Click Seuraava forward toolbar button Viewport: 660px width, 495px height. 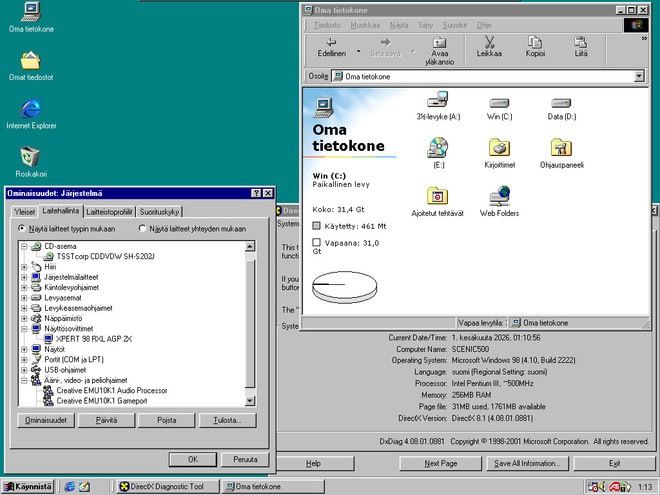(385, 48)
